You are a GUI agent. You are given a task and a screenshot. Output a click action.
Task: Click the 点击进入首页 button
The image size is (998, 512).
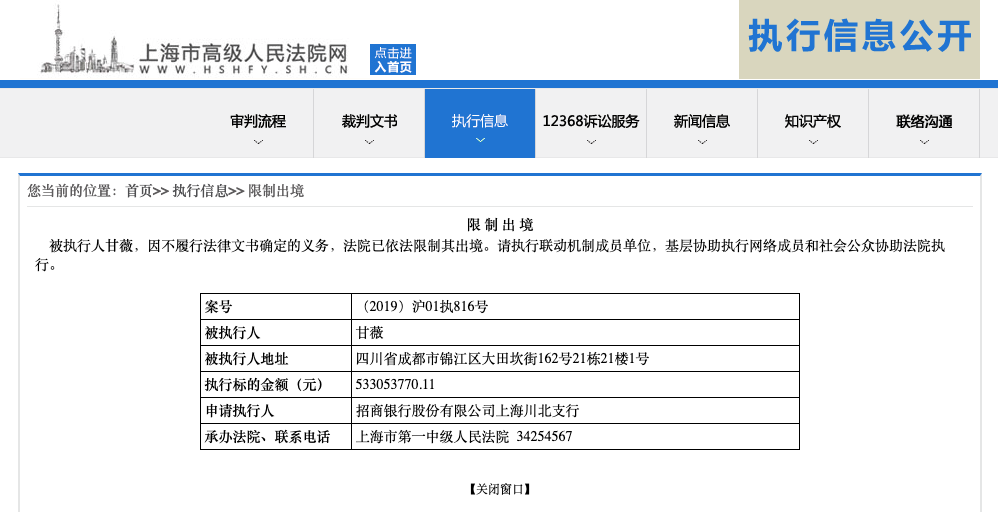click(393, 59)
